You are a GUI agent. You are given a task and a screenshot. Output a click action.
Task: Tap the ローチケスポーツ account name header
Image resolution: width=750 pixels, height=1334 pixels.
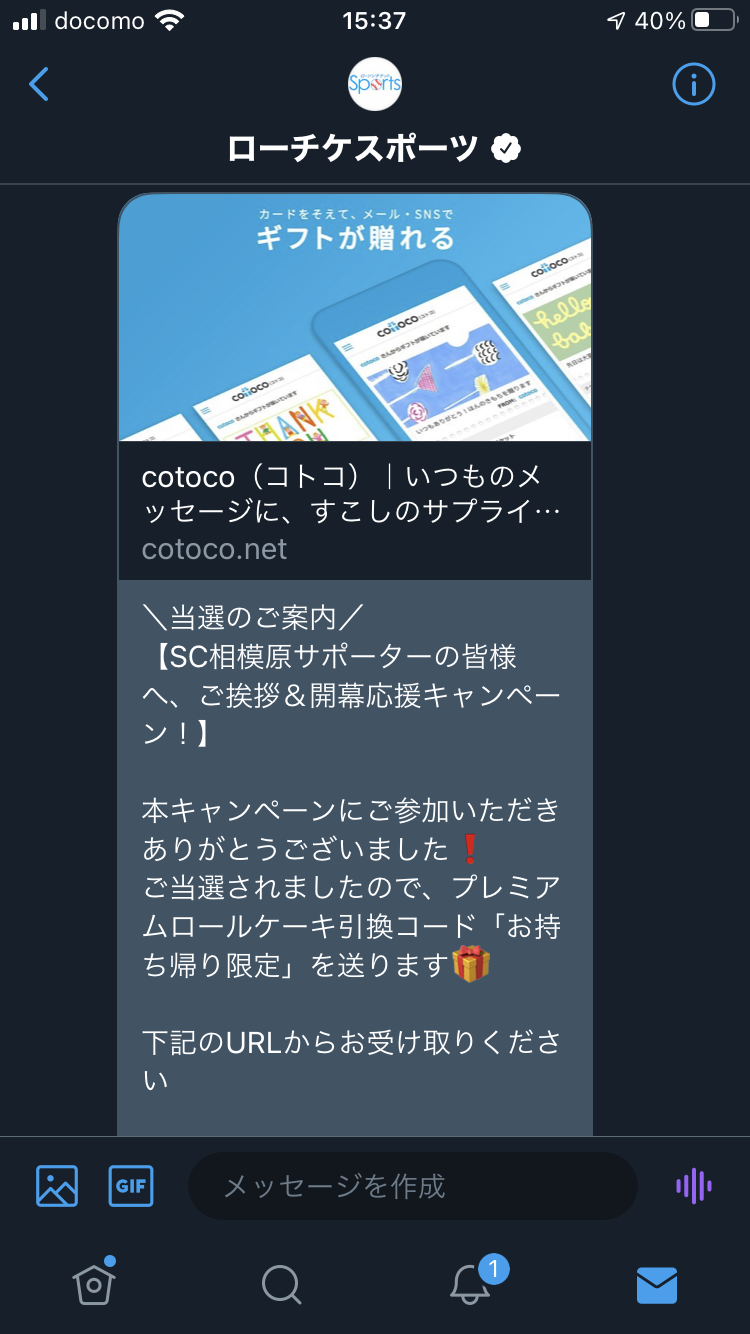[x=354, y=149]
